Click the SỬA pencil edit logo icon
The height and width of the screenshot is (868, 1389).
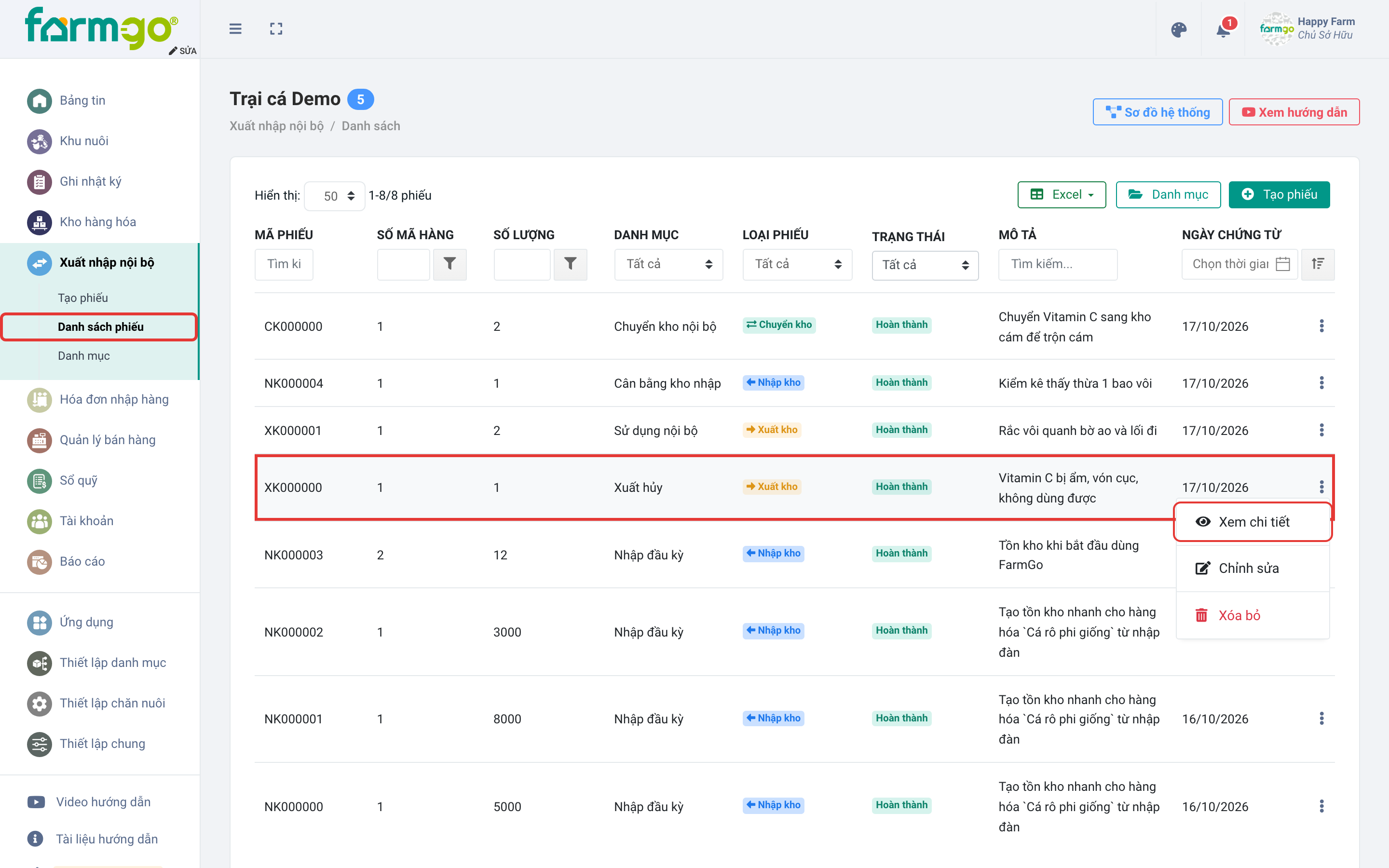pyautogui.click(x=182, y=51)
